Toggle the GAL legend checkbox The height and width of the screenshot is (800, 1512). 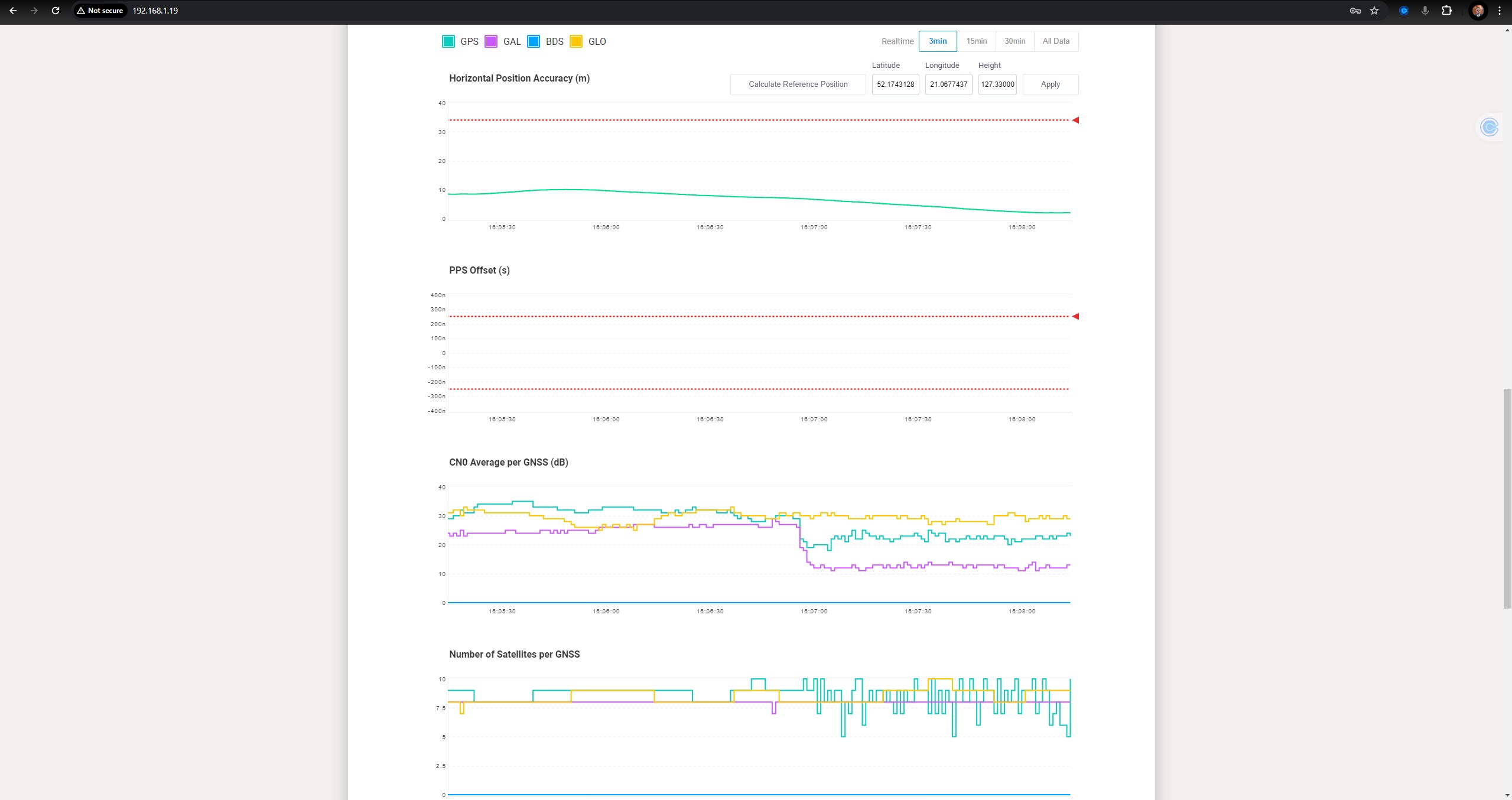pos(491,41)
